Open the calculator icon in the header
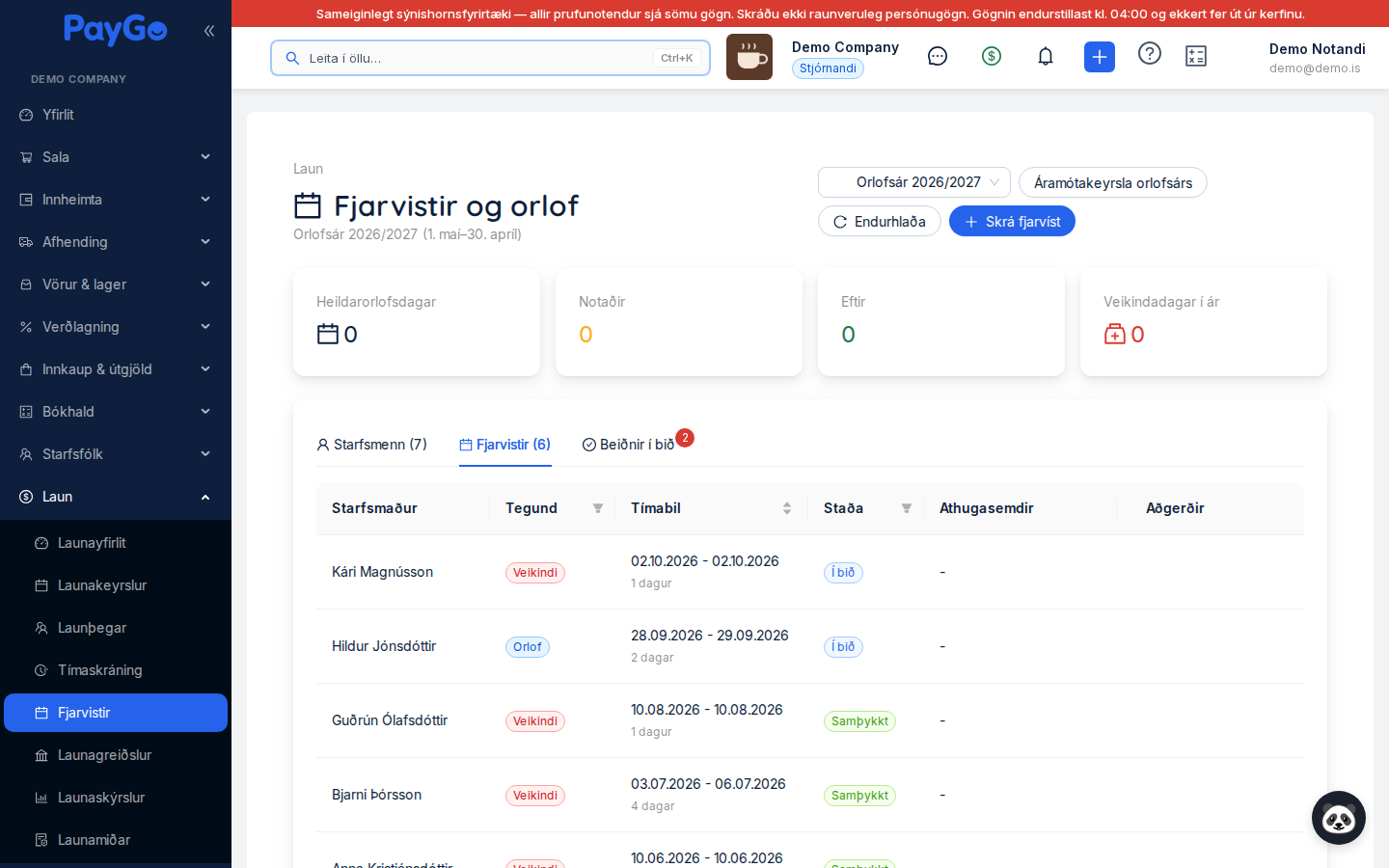The width and height of the screenshot is (1389, 868). click(x=1196, y=56)
